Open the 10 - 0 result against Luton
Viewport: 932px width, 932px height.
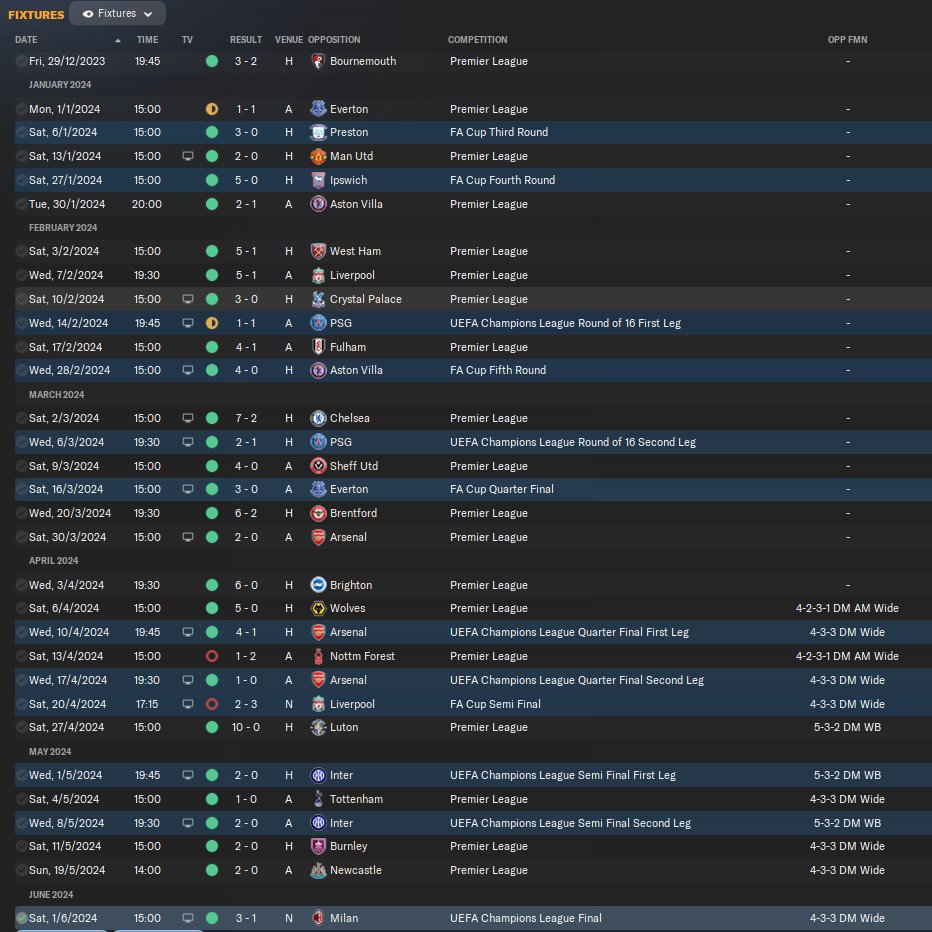click(x=246, y=727)
